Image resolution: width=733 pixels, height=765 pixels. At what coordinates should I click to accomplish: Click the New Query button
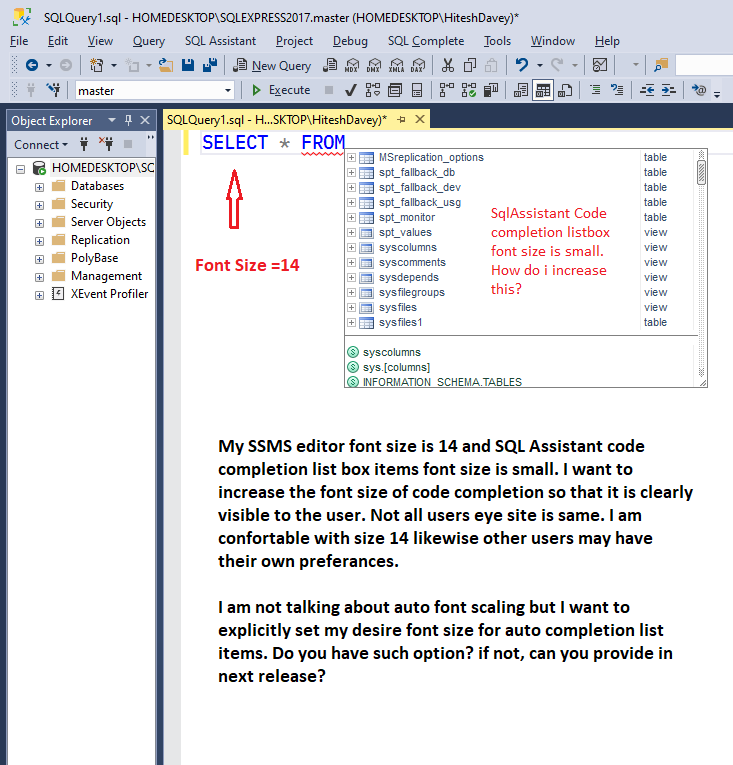272,65
